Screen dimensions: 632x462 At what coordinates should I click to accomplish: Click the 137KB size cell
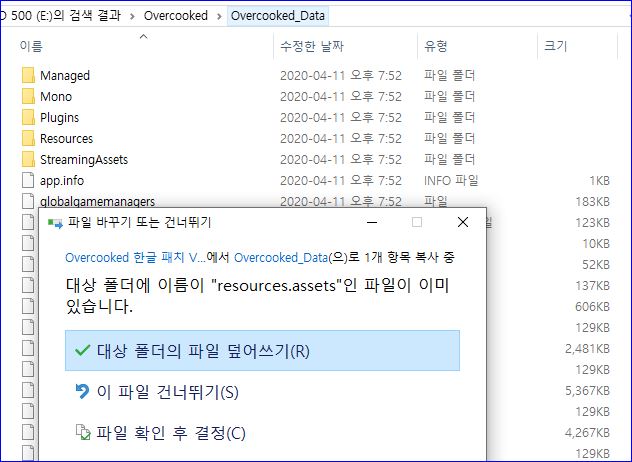click(592, 285)
